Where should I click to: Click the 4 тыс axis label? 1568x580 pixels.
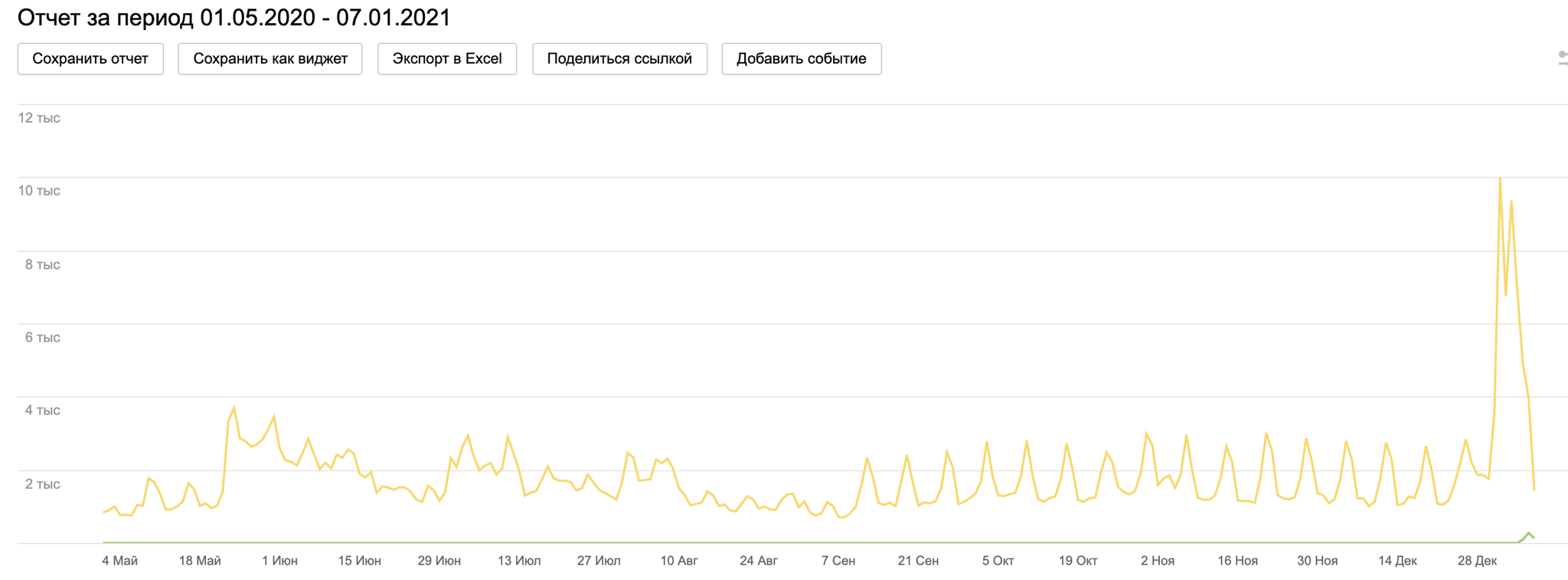43,411
